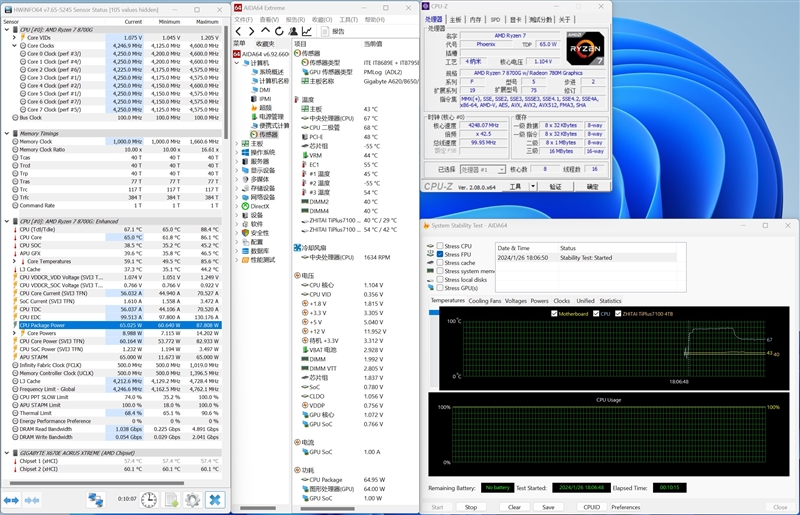Viewport: 800px width, 515px height.
Task: Click HWiNFO horizontal scrollbar thumb
Action: (97, 483)
